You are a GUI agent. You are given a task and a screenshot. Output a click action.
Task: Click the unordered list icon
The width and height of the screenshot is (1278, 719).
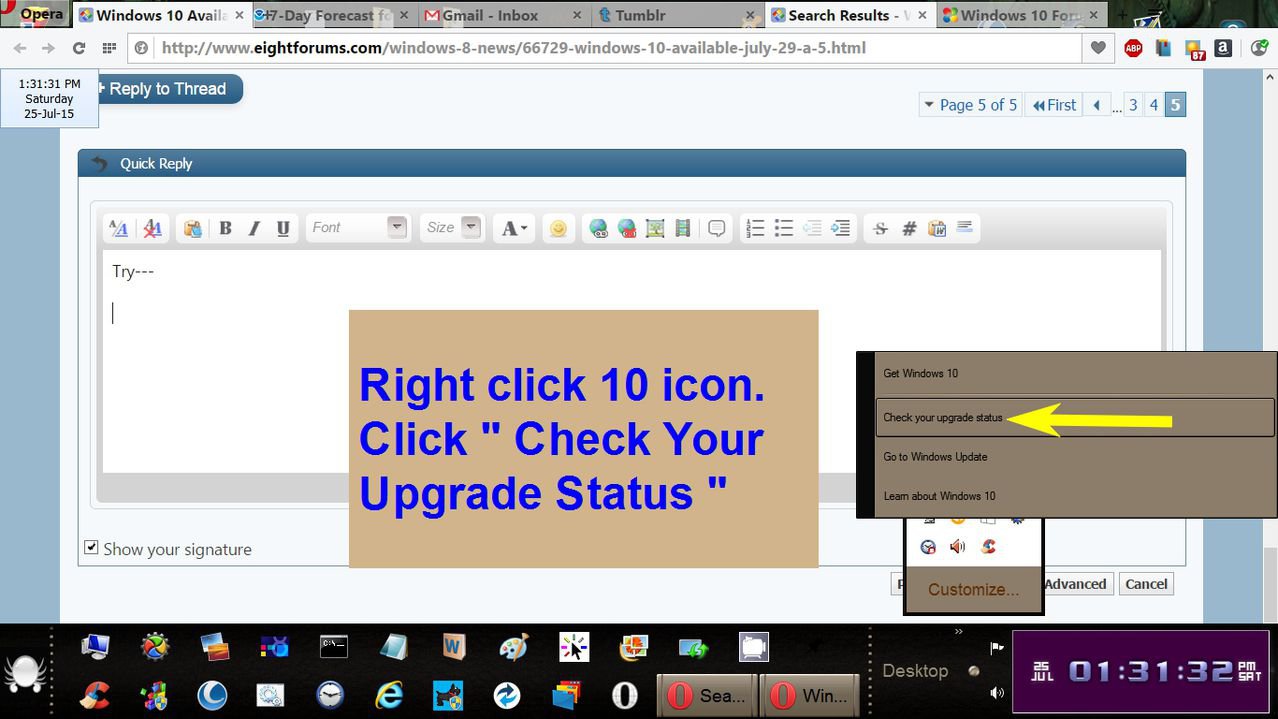click(784, 228)
